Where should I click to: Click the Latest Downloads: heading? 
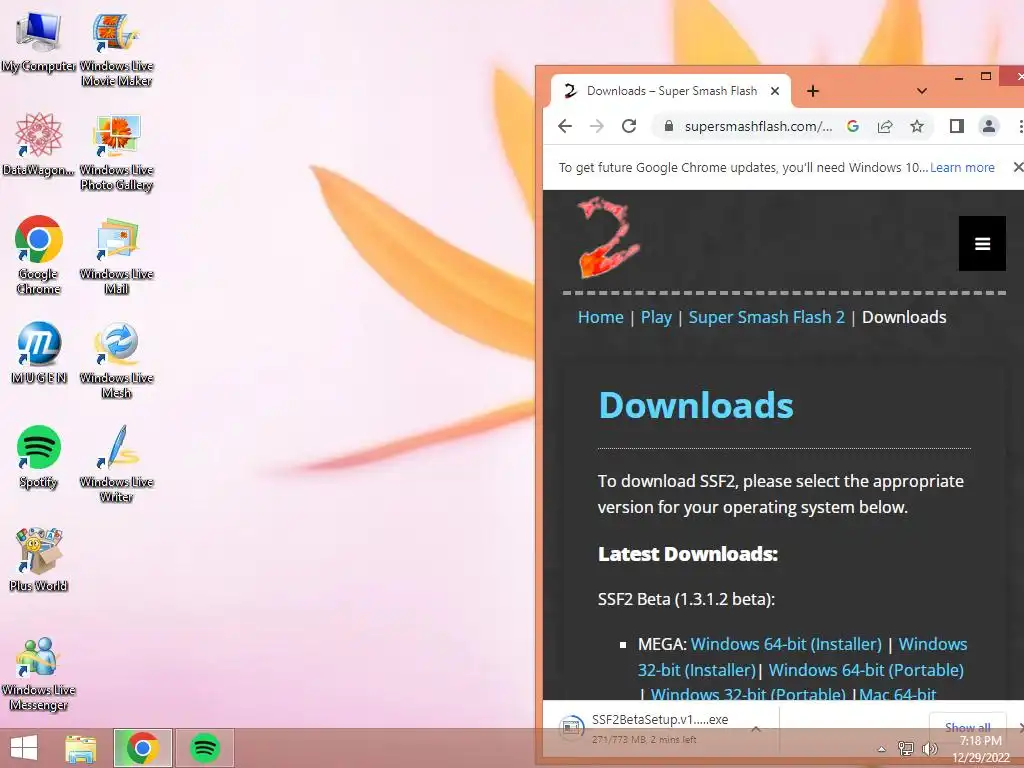coord(688,554)
